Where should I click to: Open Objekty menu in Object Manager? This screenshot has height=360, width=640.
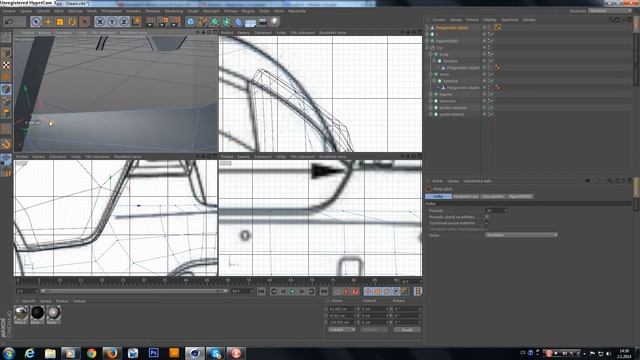(x=489, y=20)
